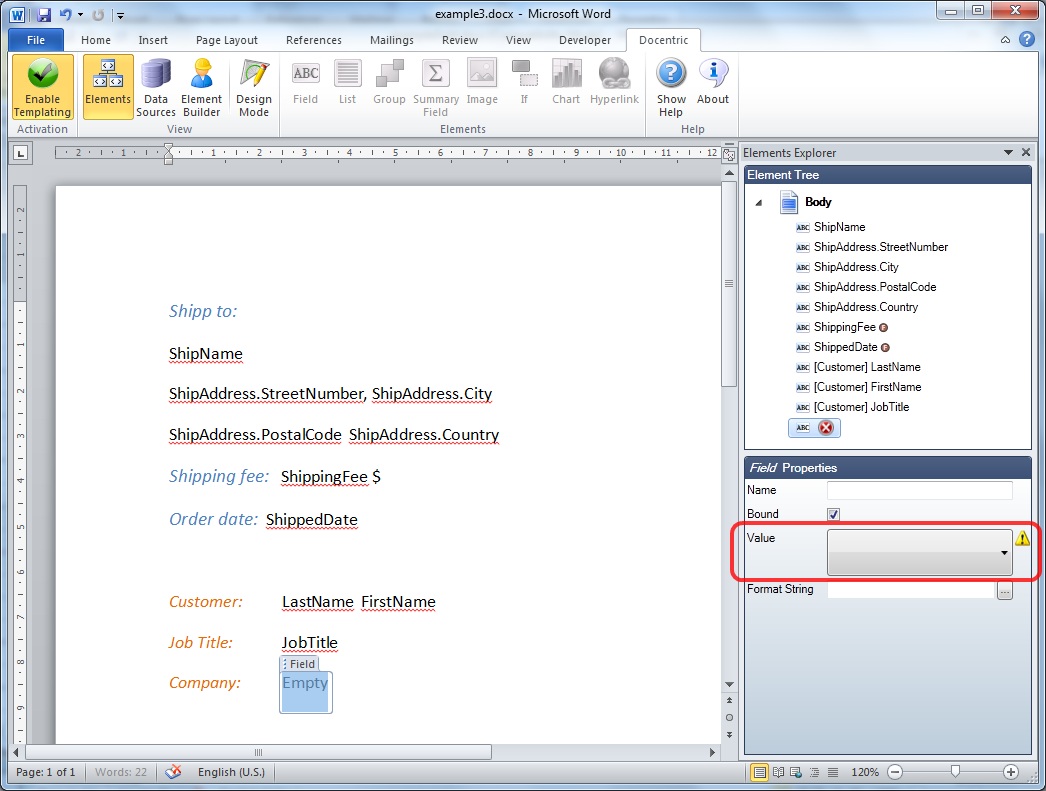Toggle Design Mode
Image resolution: width=1046 pixels, height=791 pixels.
pos(253,87)
